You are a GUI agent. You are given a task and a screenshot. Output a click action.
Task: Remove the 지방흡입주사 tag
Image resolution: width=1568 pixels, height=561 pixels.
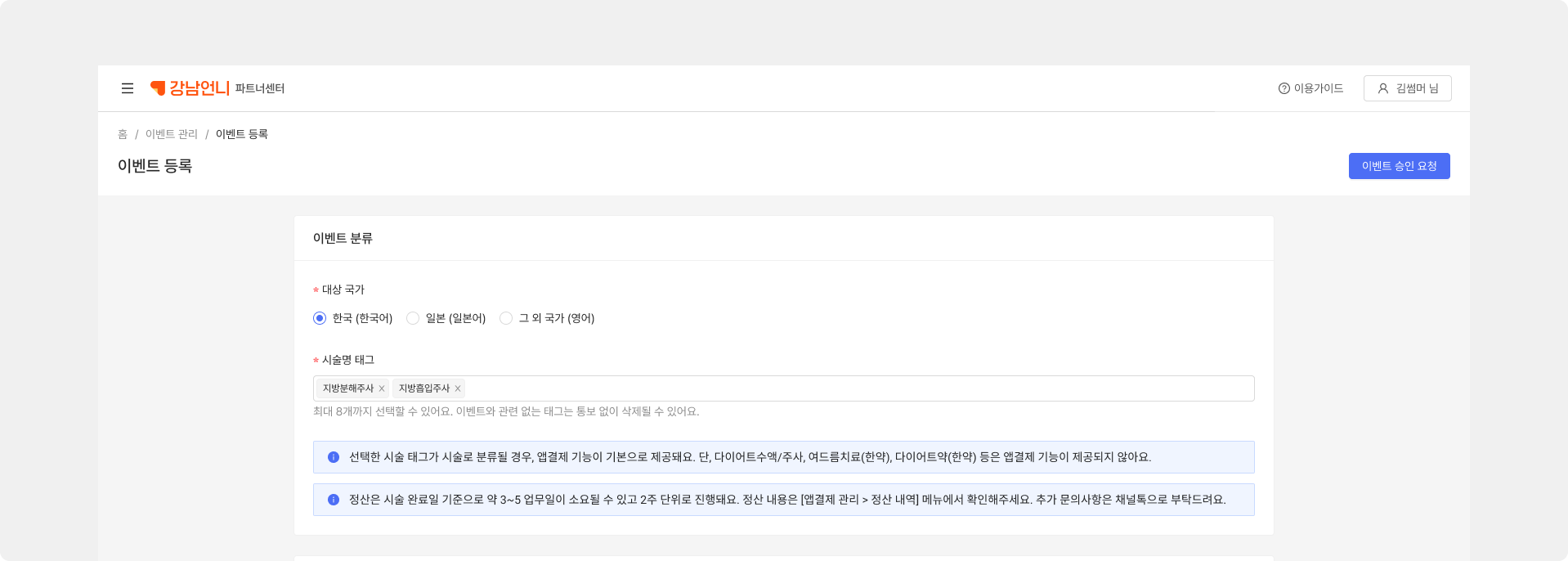[x=458, y=388]
